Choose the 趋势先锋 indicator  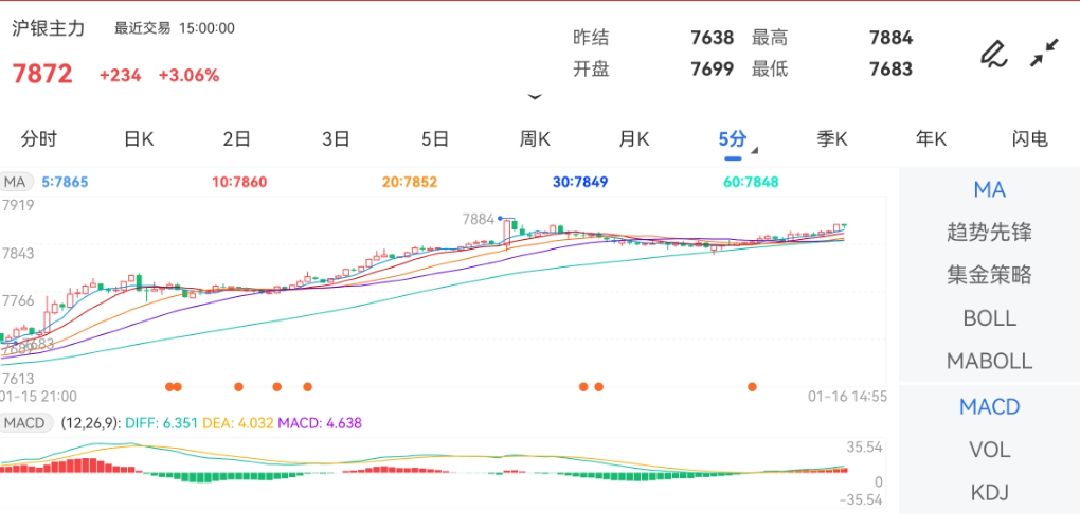click(x=989, y=232)
